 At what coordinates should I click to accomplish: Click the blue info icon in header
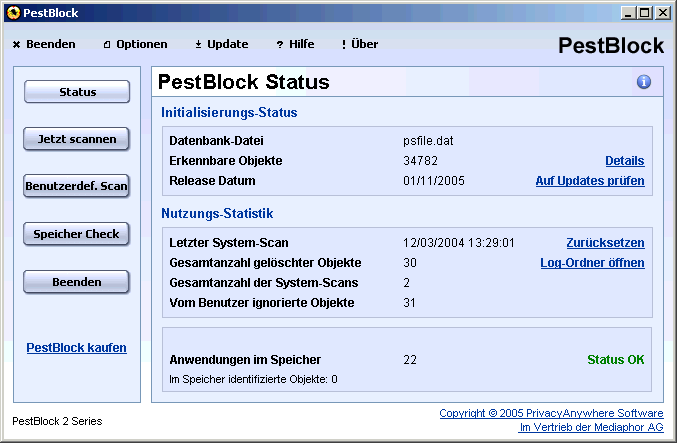(x=643, y=82)
